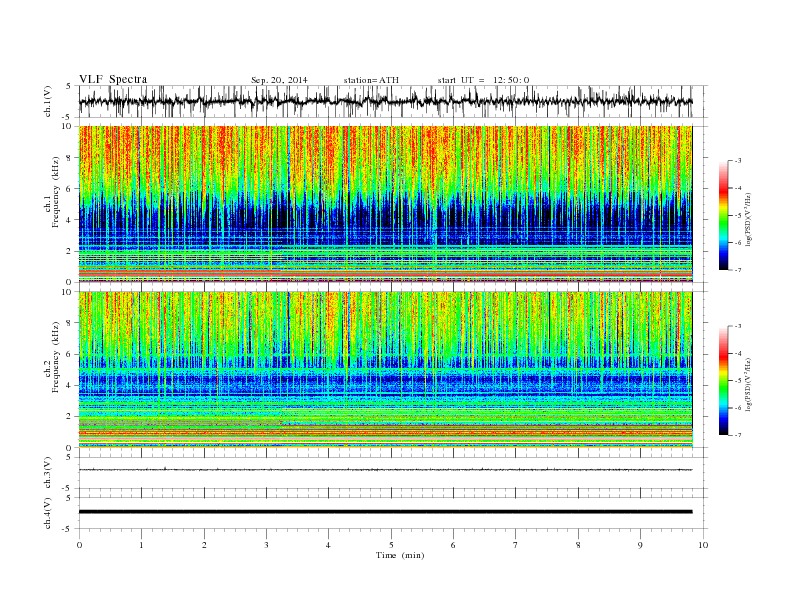Click the ch.1 "Frequency (kHz)" axis label

pyautogui.click(x=55, y=192)
